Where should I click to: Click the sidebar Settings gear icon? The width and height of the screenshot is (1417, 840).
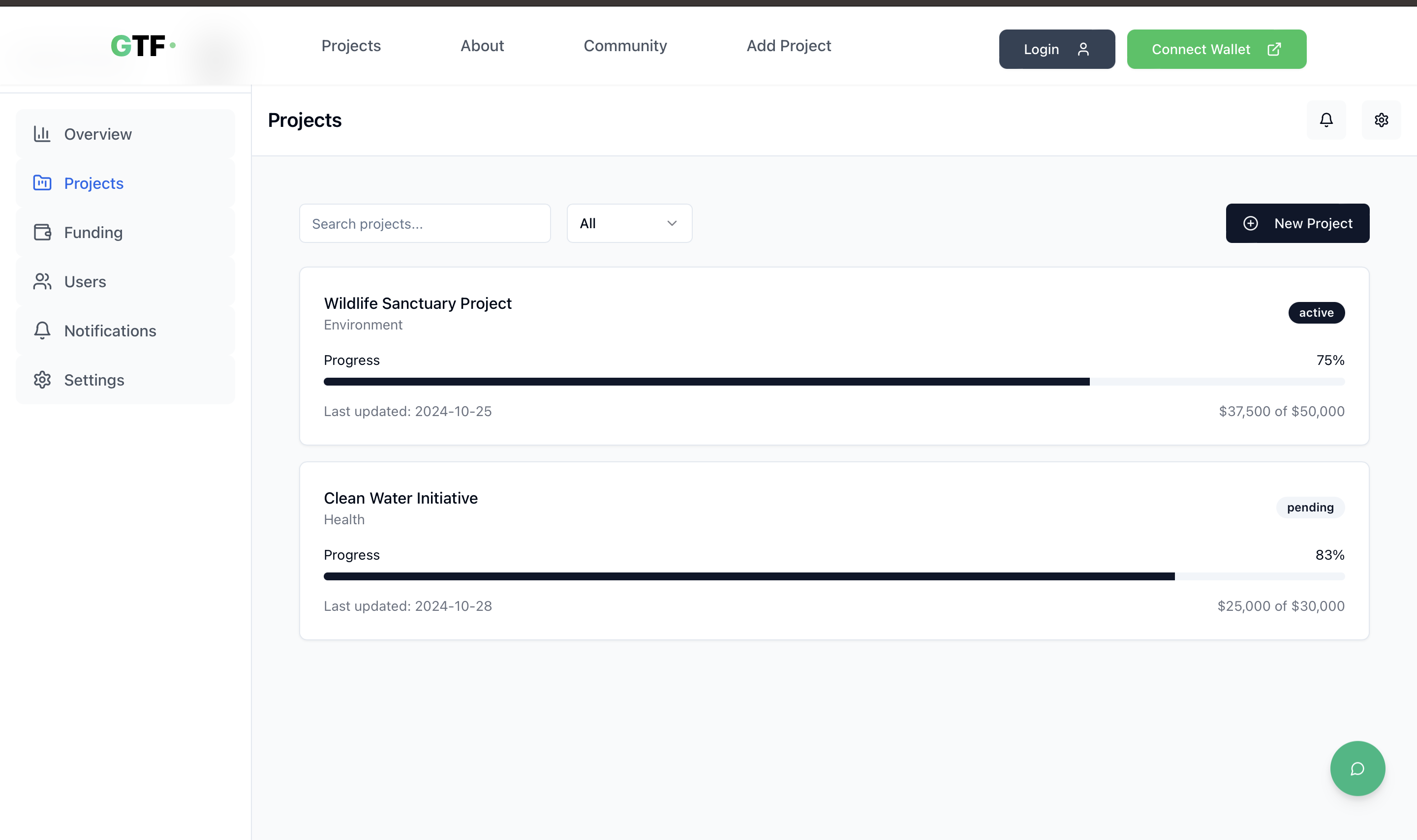[42, 380]
